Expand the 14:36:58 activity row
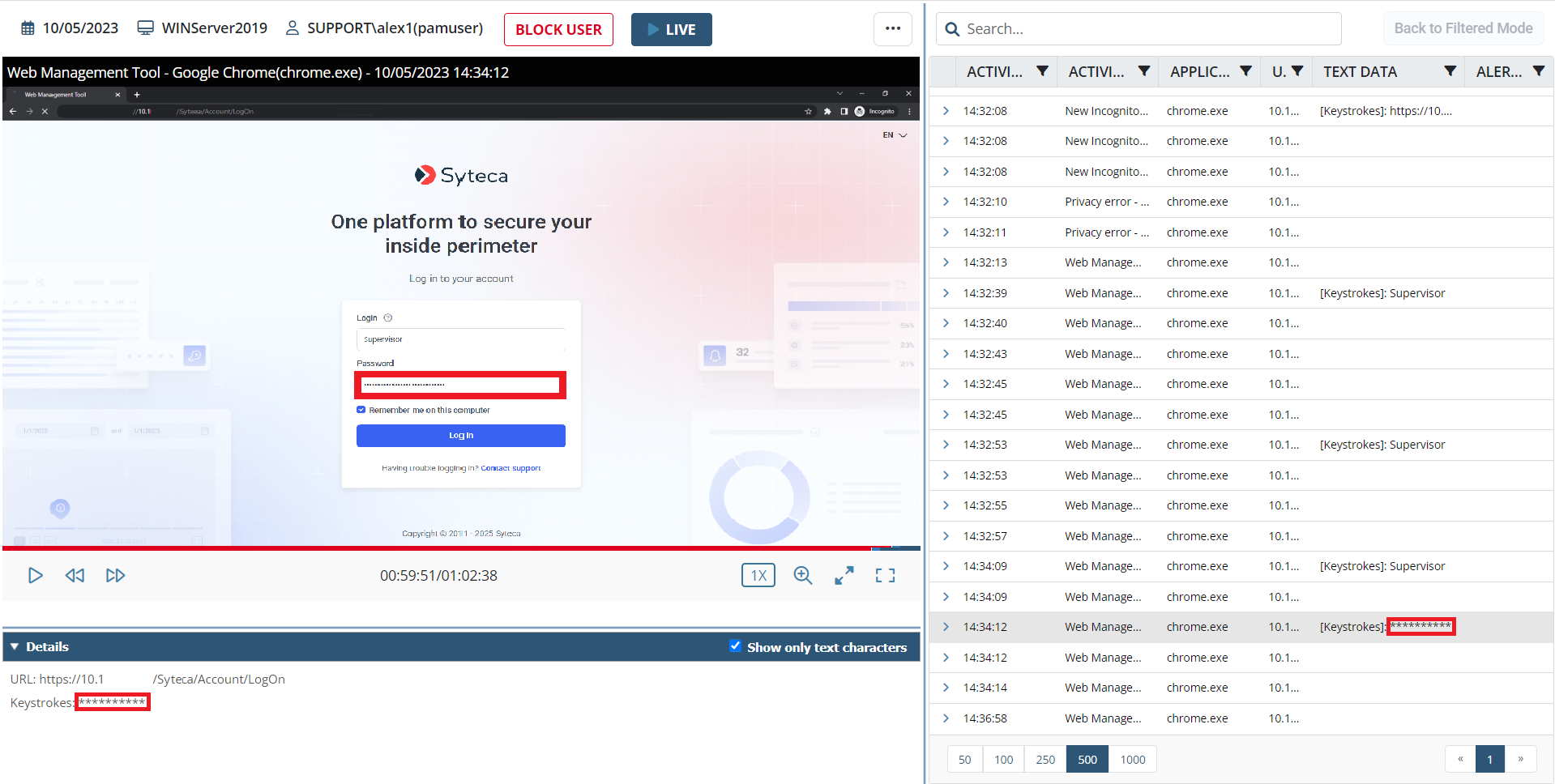 (946, 718)
